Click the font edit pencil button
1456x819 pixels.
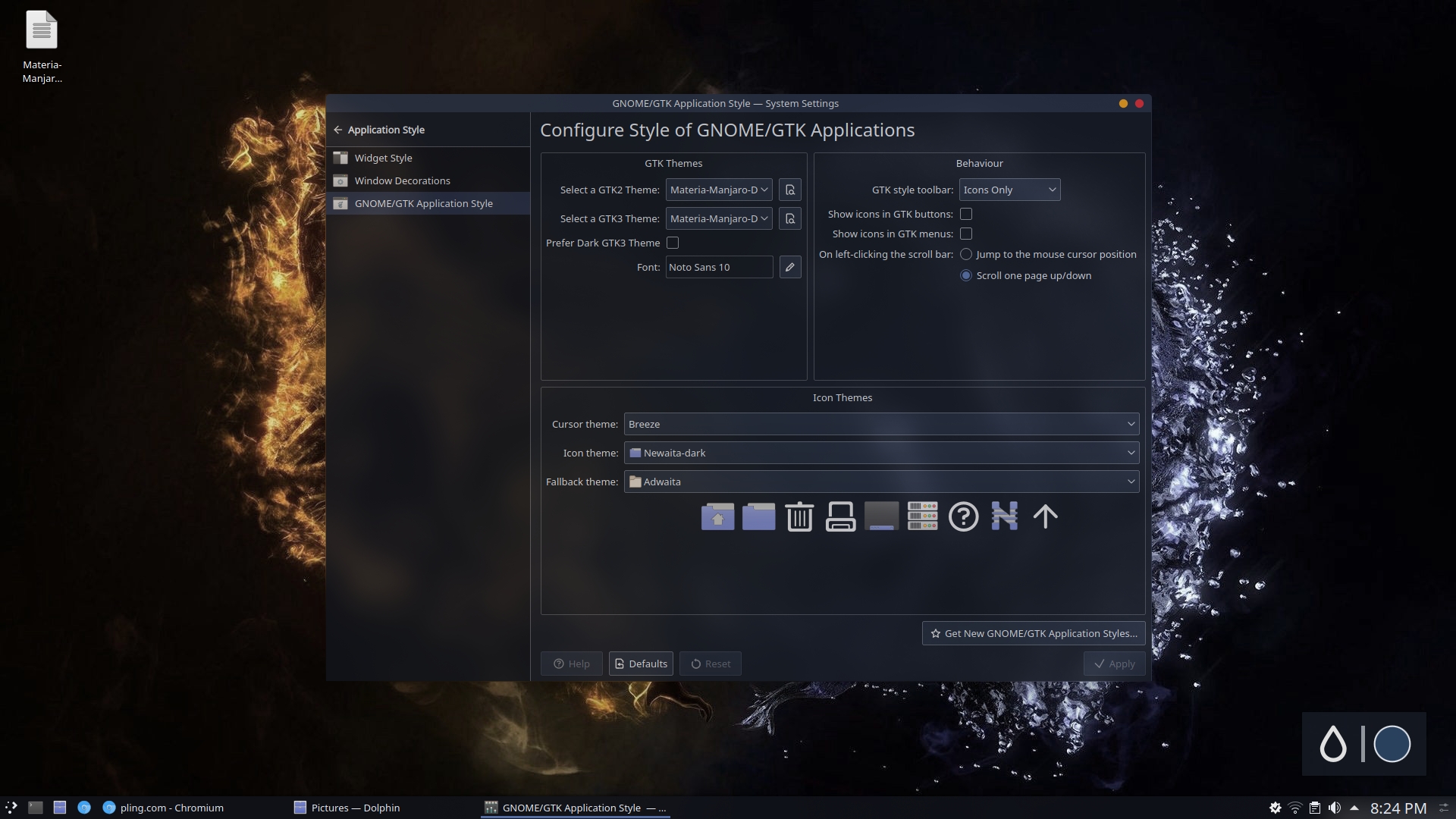(789, 267)
